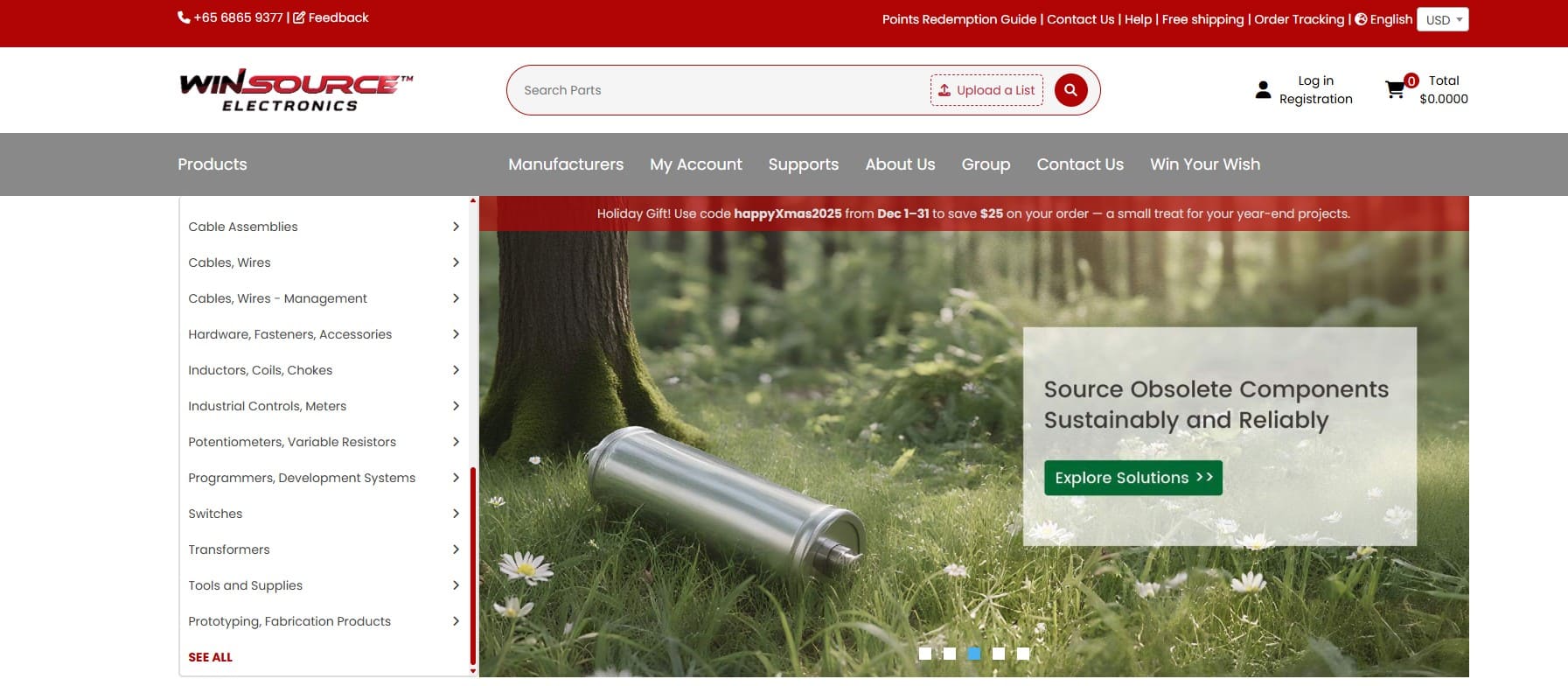Click the phone icon in top bar

pos(184,17)
